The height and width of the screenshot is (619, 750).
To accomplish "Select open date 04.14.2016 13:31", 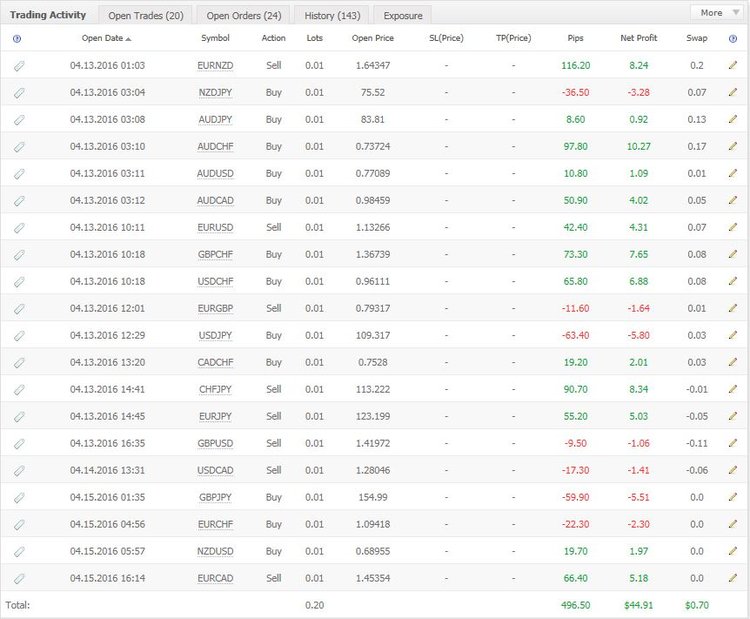I will [107, 470].
